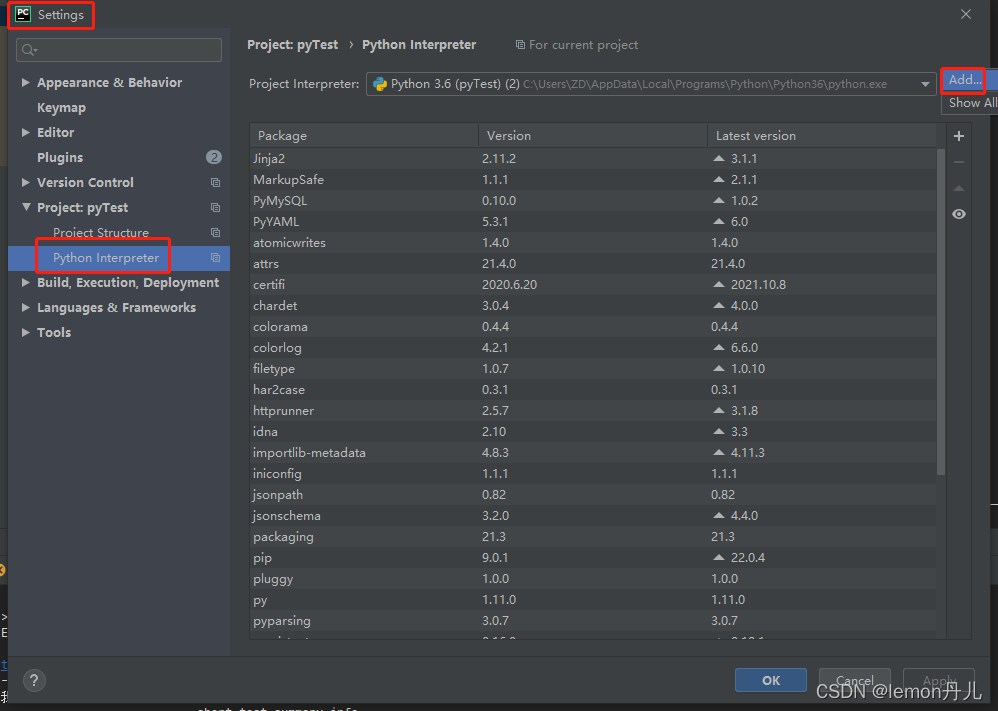The width and height of the screenshot is (998, 711).
Task: Select the jsonschema package row
Action: 593,516
